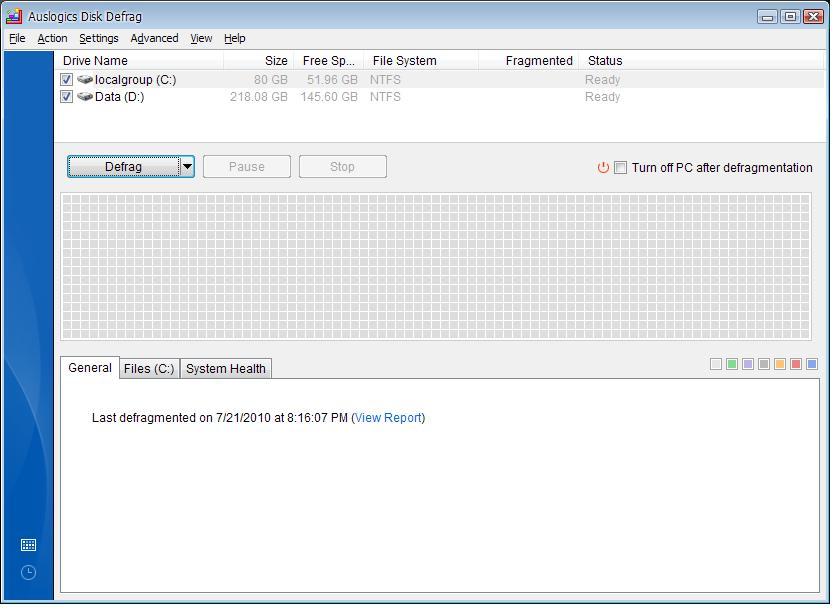Click the Stop button

(x=343, y=166)
